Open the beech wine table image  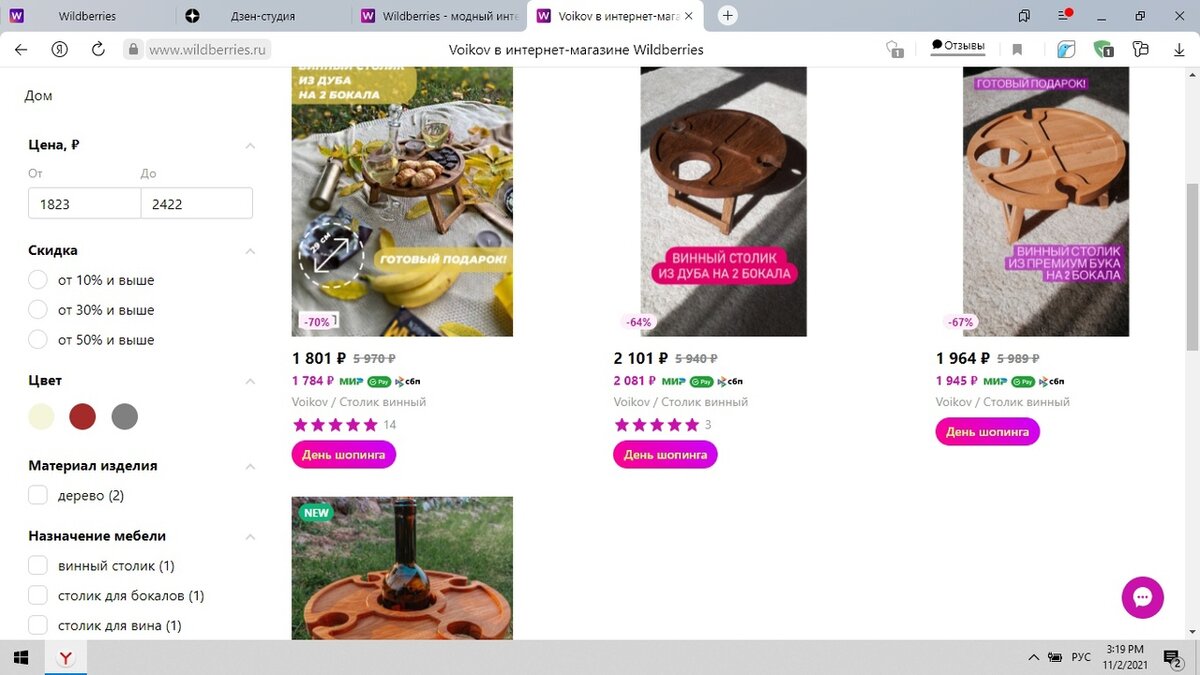tap(1046, 201)
